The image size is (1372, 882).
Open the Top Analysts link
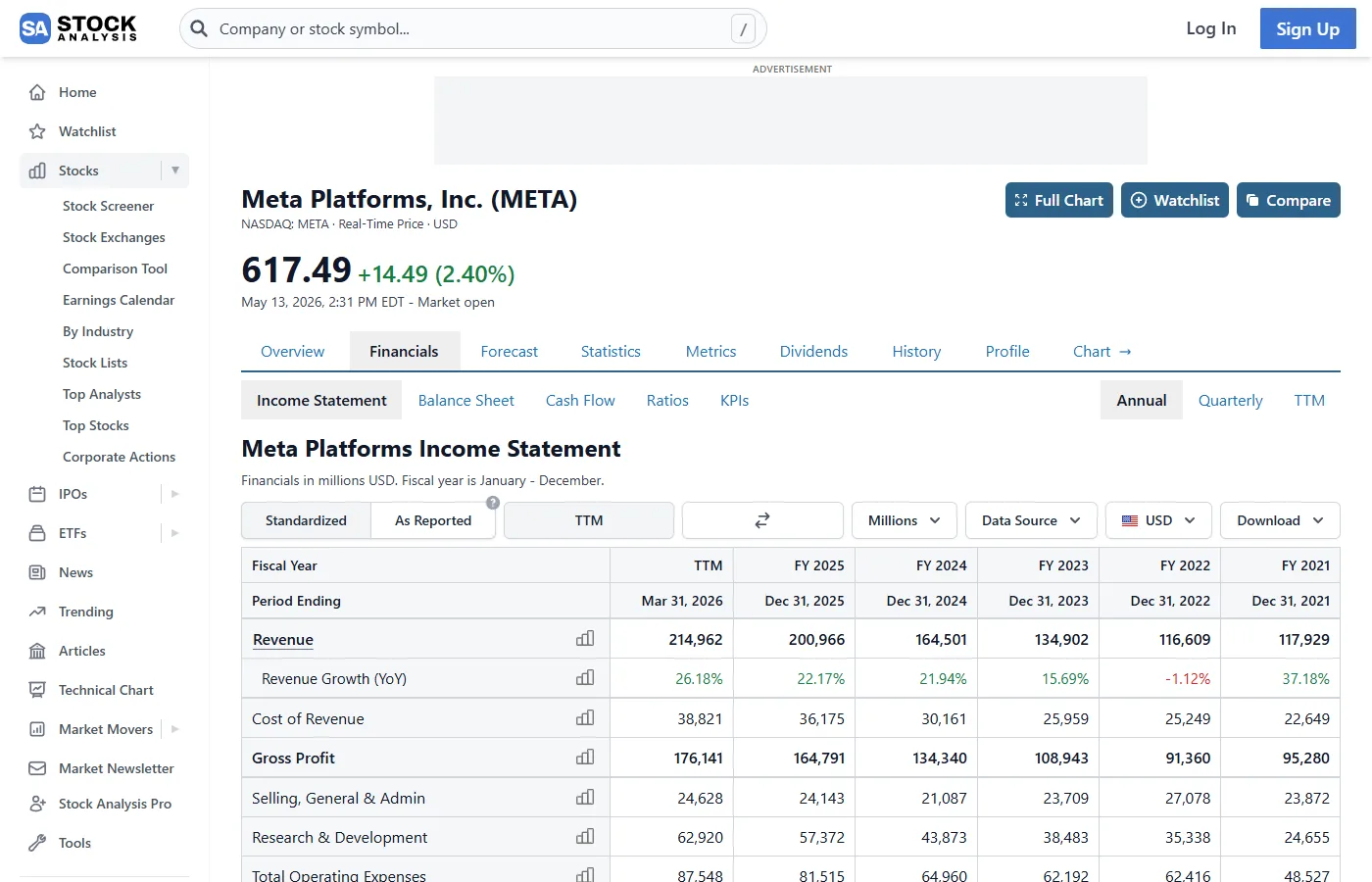[x=102, y=394]
